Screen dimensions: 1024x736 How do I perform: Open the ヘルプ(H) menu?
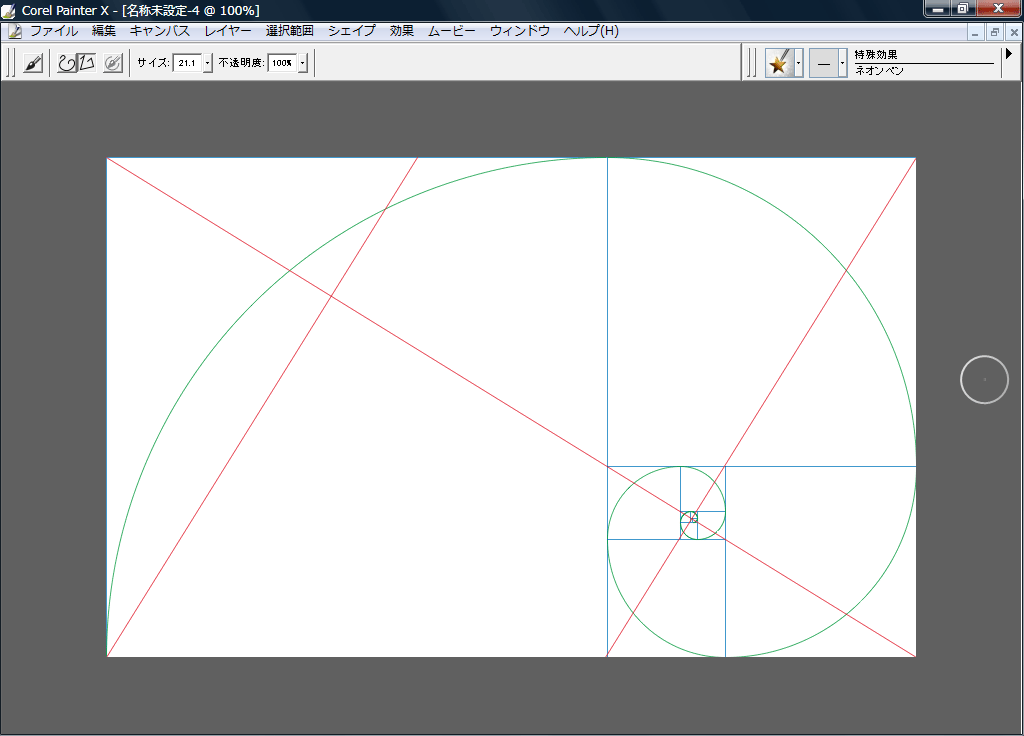[x=591, y=31]
